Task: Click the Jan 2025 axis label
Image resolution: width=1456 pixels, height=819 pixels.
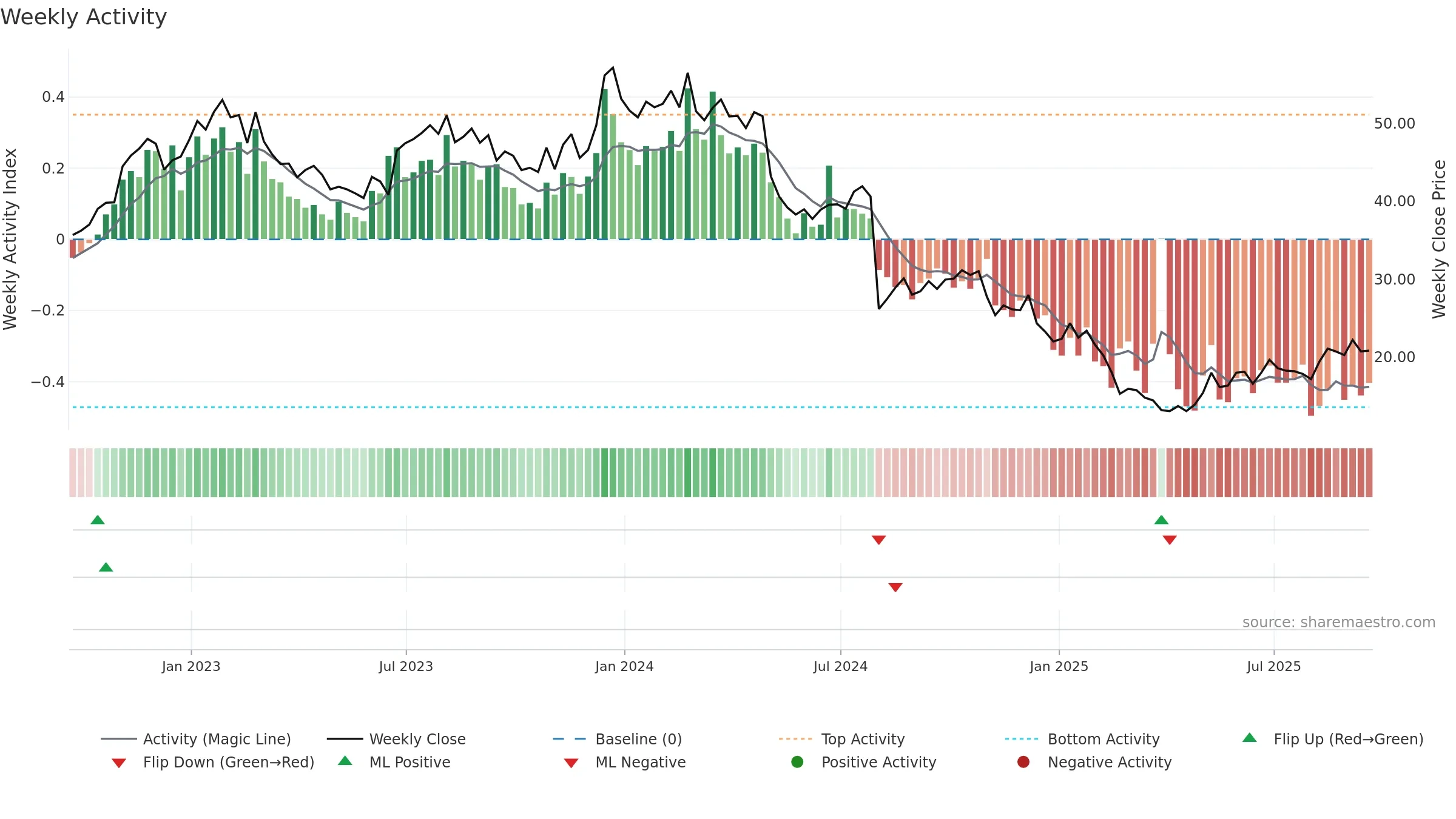Action: coord(1059,667)
